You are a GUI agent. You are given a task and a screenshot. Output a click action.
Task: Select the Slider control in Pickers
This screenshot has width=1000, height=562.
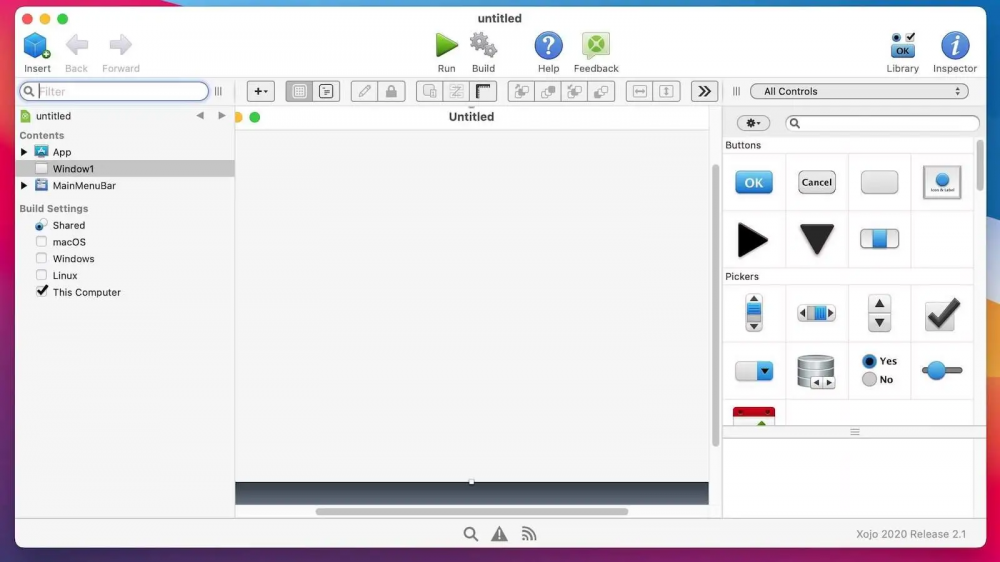pos(941,371)
